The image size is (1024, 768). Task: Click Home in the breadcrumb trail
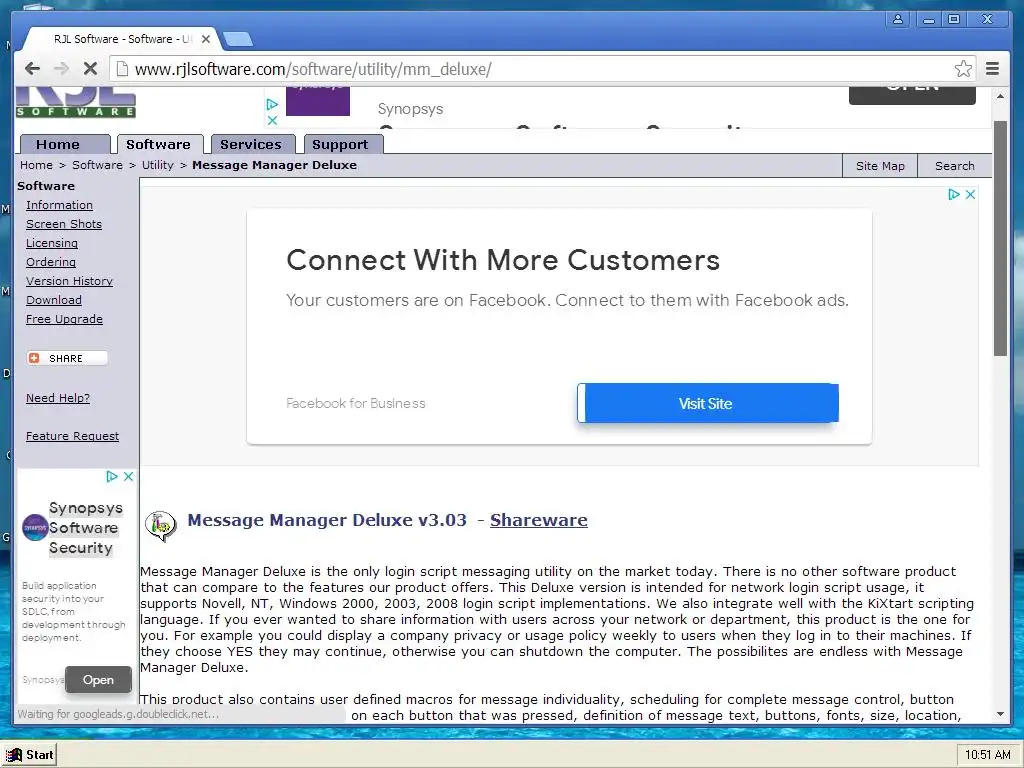[36, 165]
